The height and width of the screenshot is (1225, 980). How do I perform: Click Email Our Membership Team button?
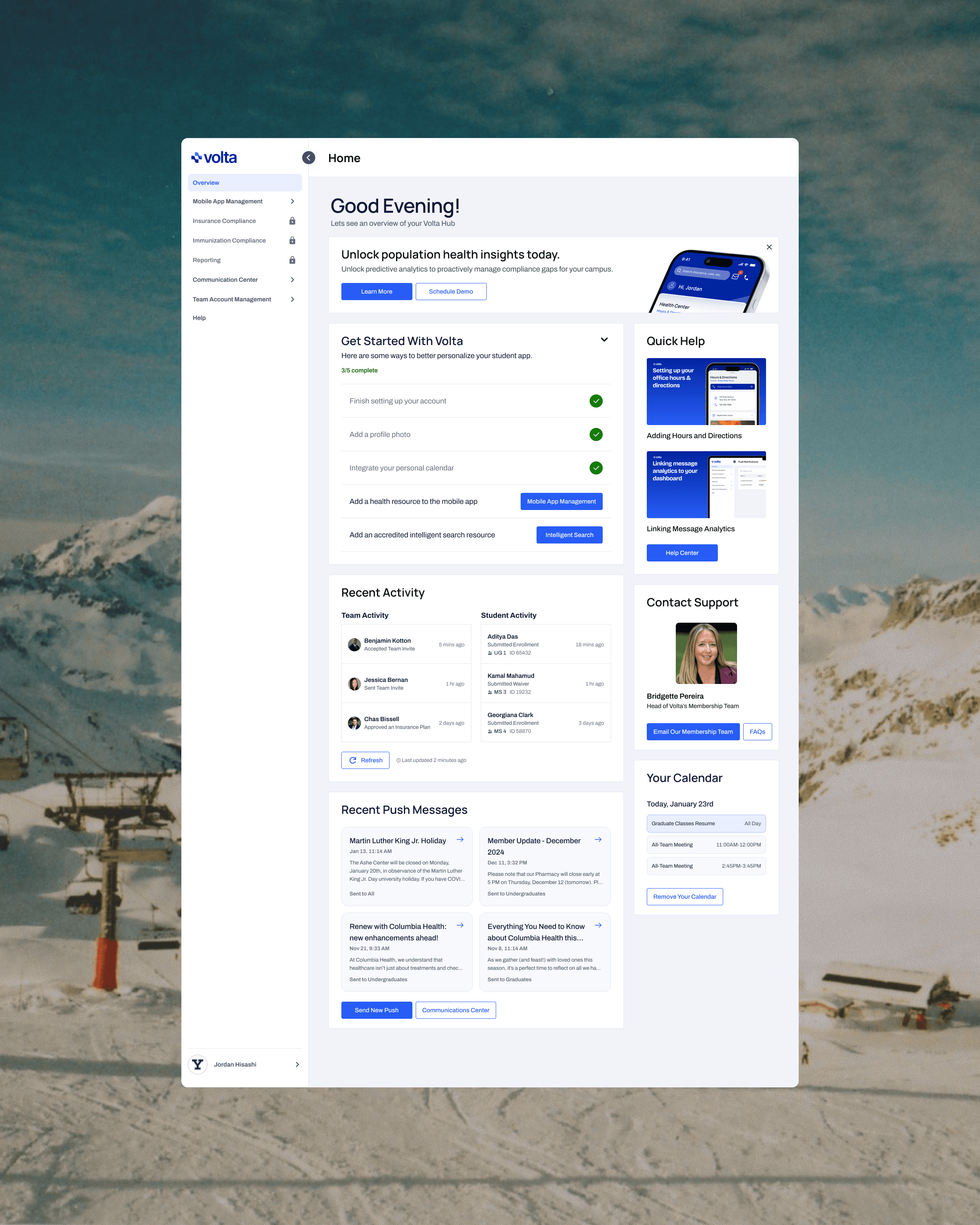click(x=693, y=732)
